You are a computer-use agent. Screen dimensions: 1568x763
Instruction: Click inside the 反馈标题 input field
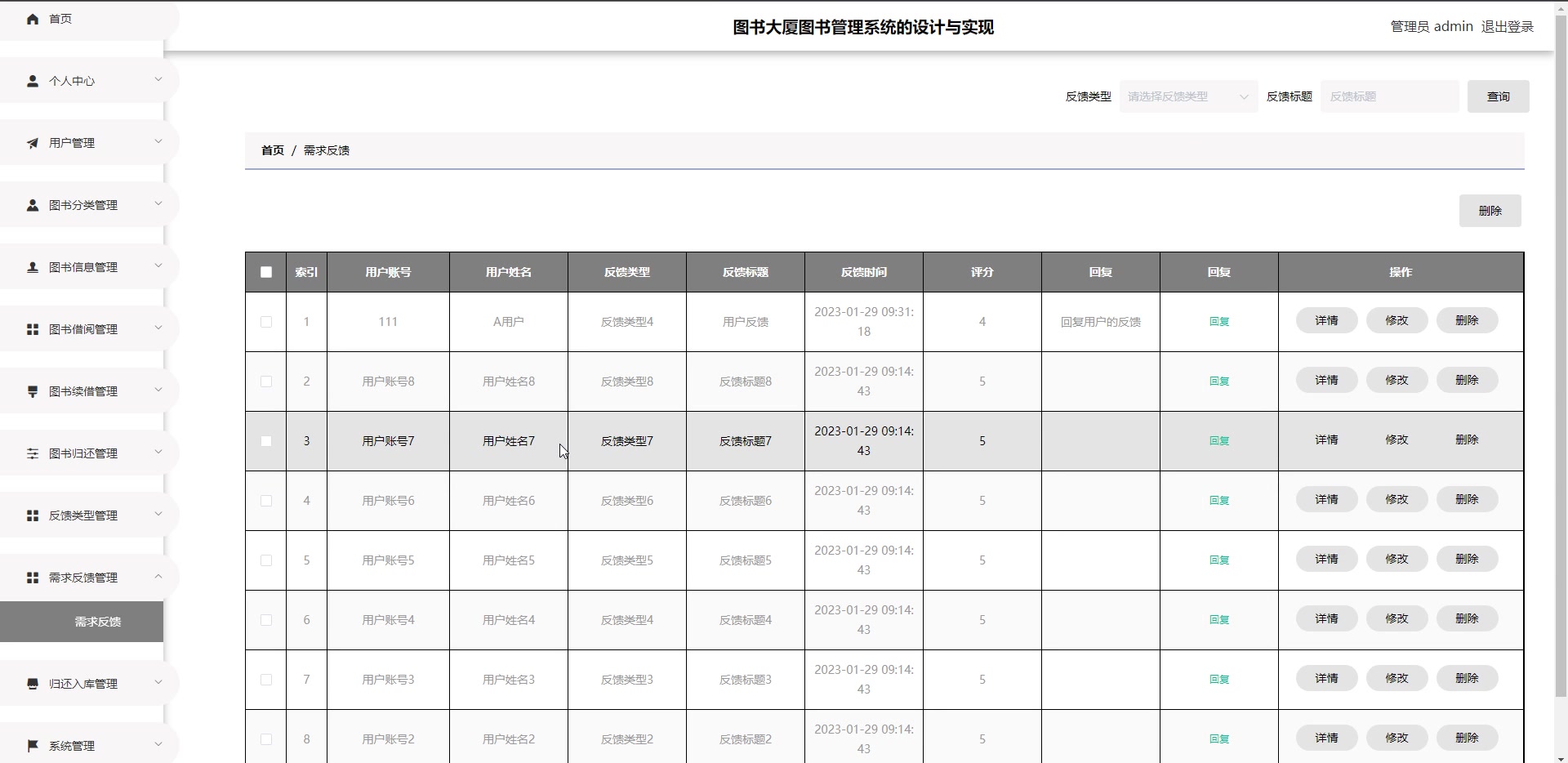(x=1389, y=96)
